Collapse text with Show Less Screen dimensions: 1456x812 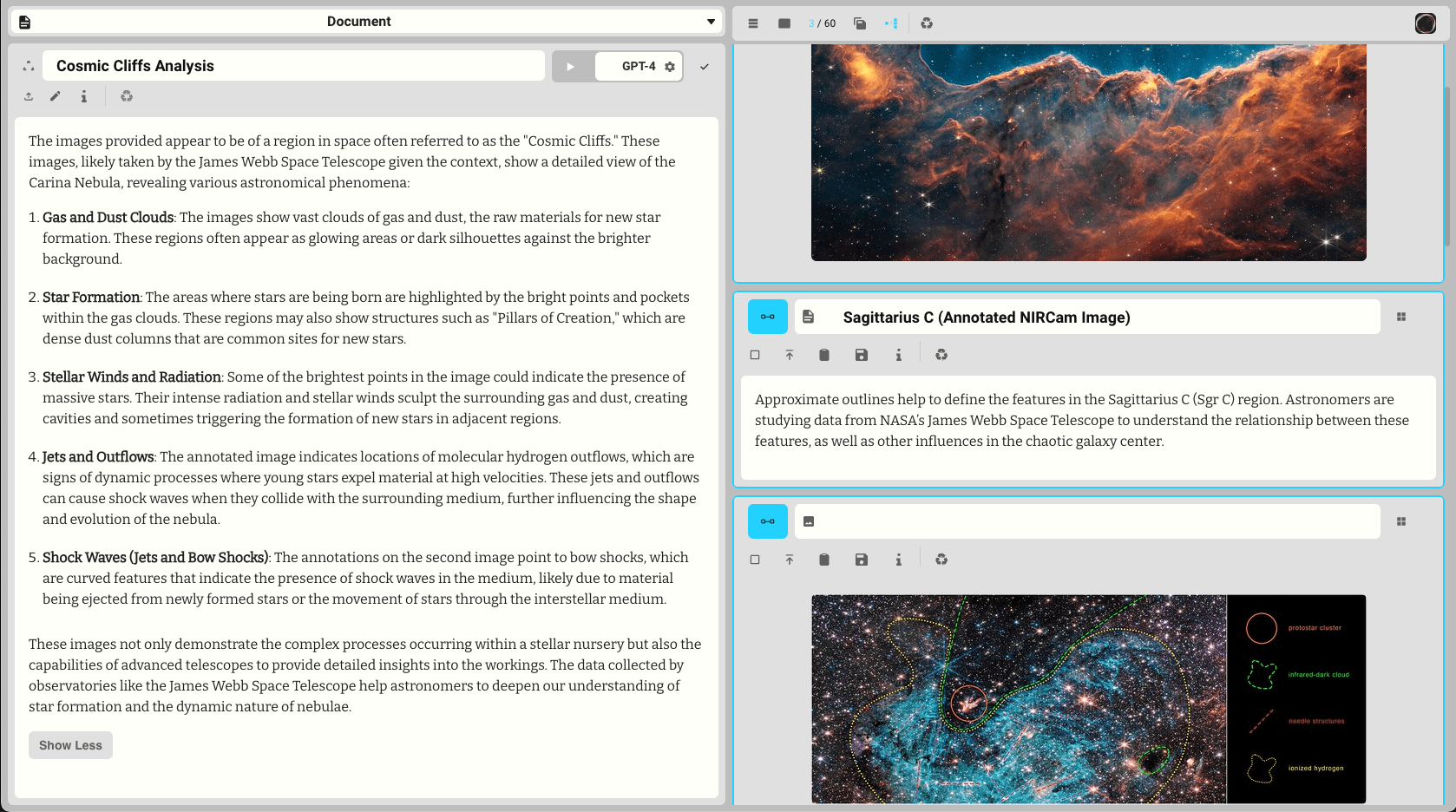click(70, 745)
